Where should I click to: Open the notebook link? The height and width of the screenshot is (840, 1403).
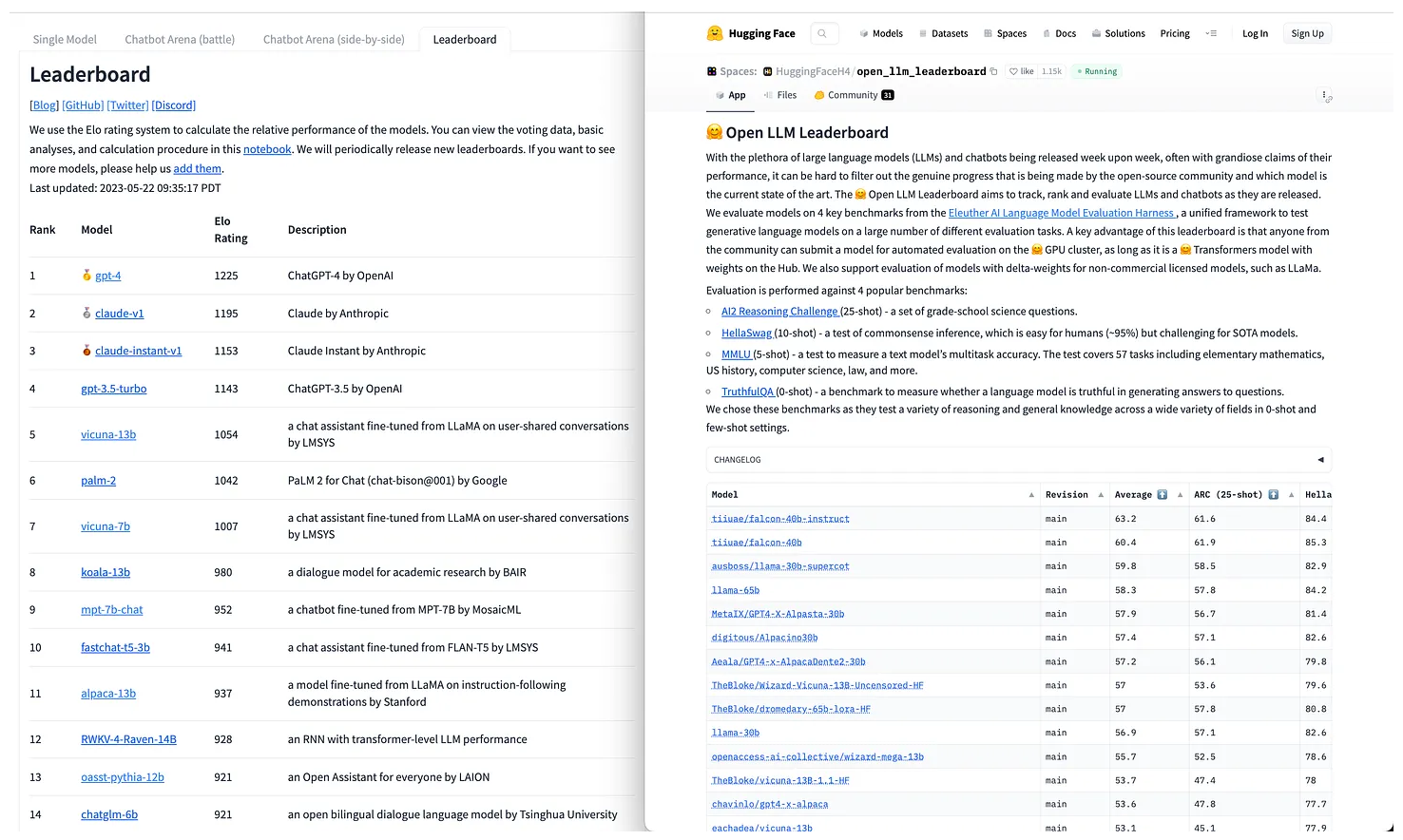(267, 149)
